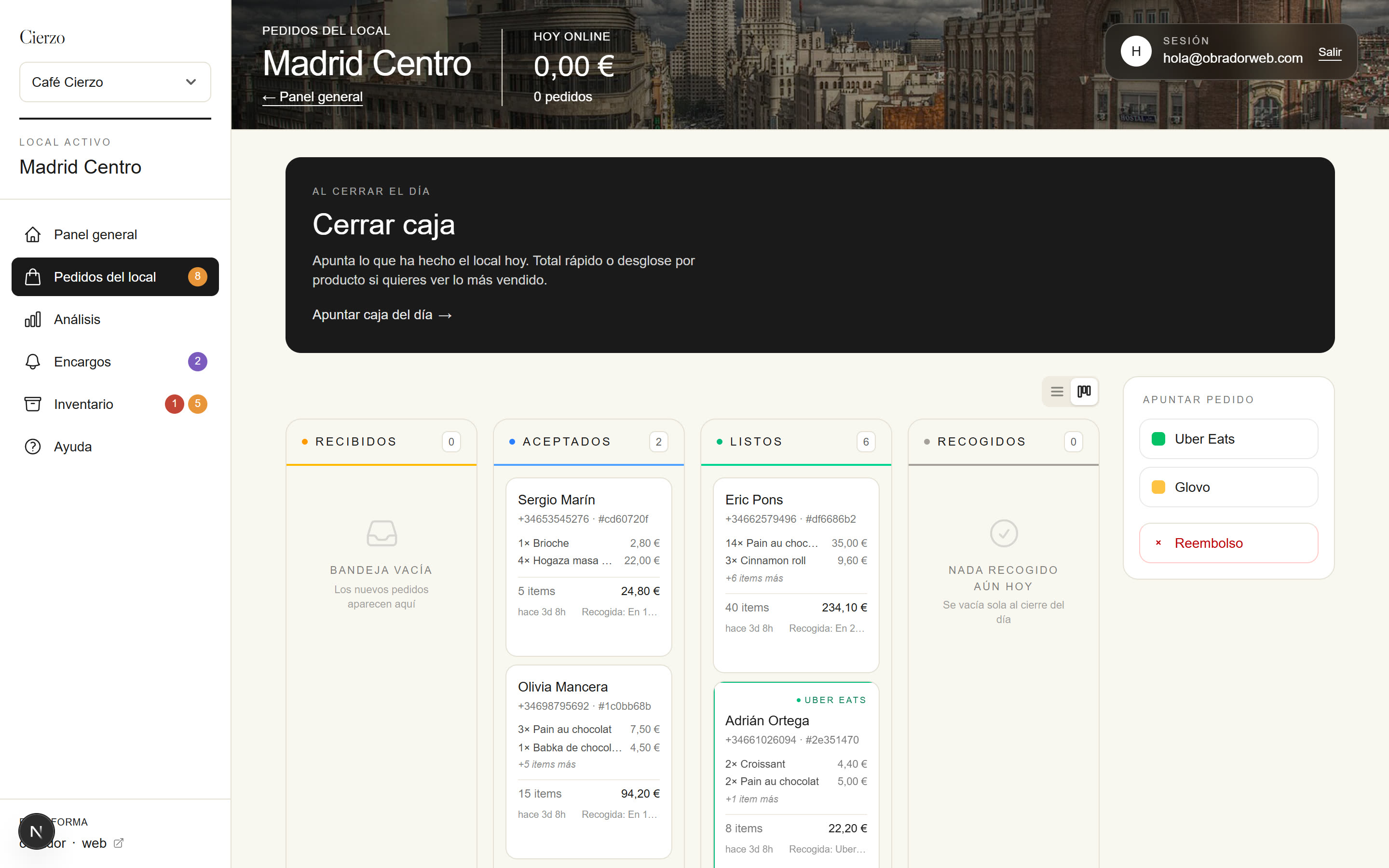Add a Glovo order
1389x868 pixels.
[1228, 488]
